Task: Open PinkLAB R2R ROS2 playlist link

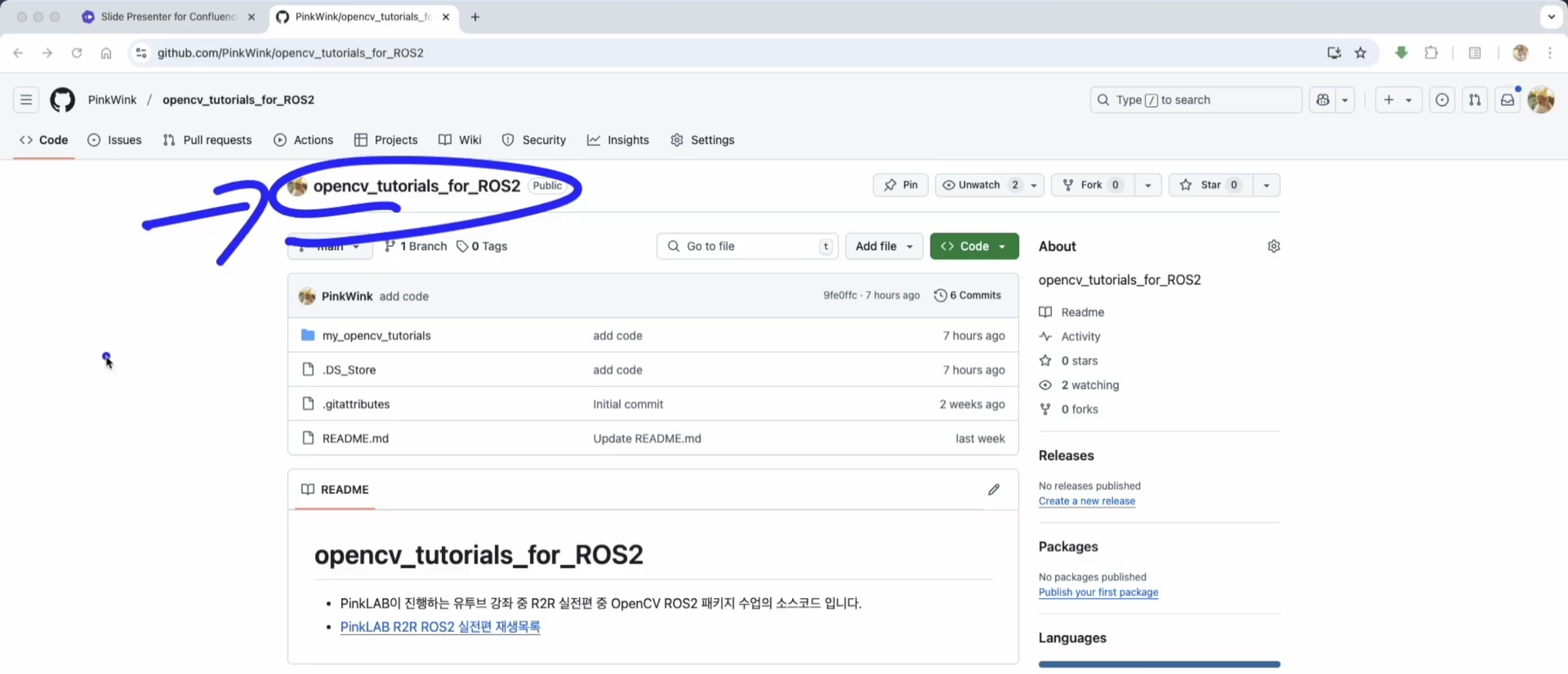Action: pyautogui.click(x=440, y=627)
